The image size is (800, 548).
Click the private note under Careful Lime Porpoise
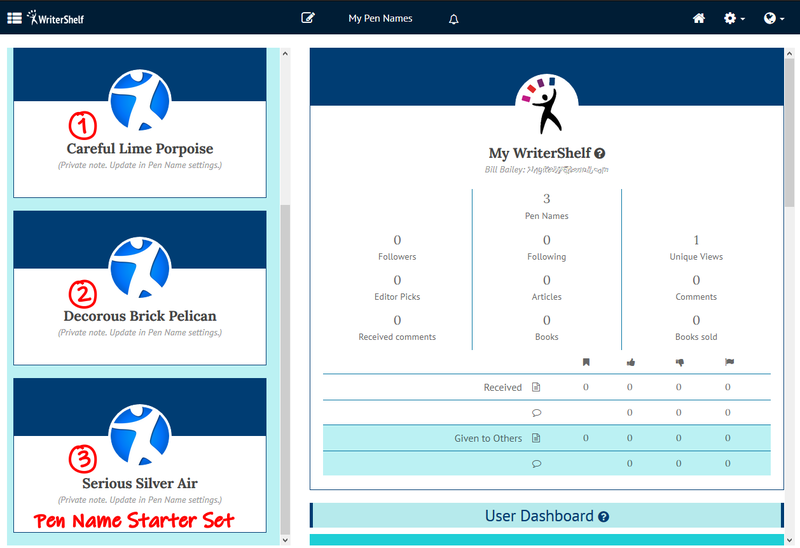pos(140,165)
